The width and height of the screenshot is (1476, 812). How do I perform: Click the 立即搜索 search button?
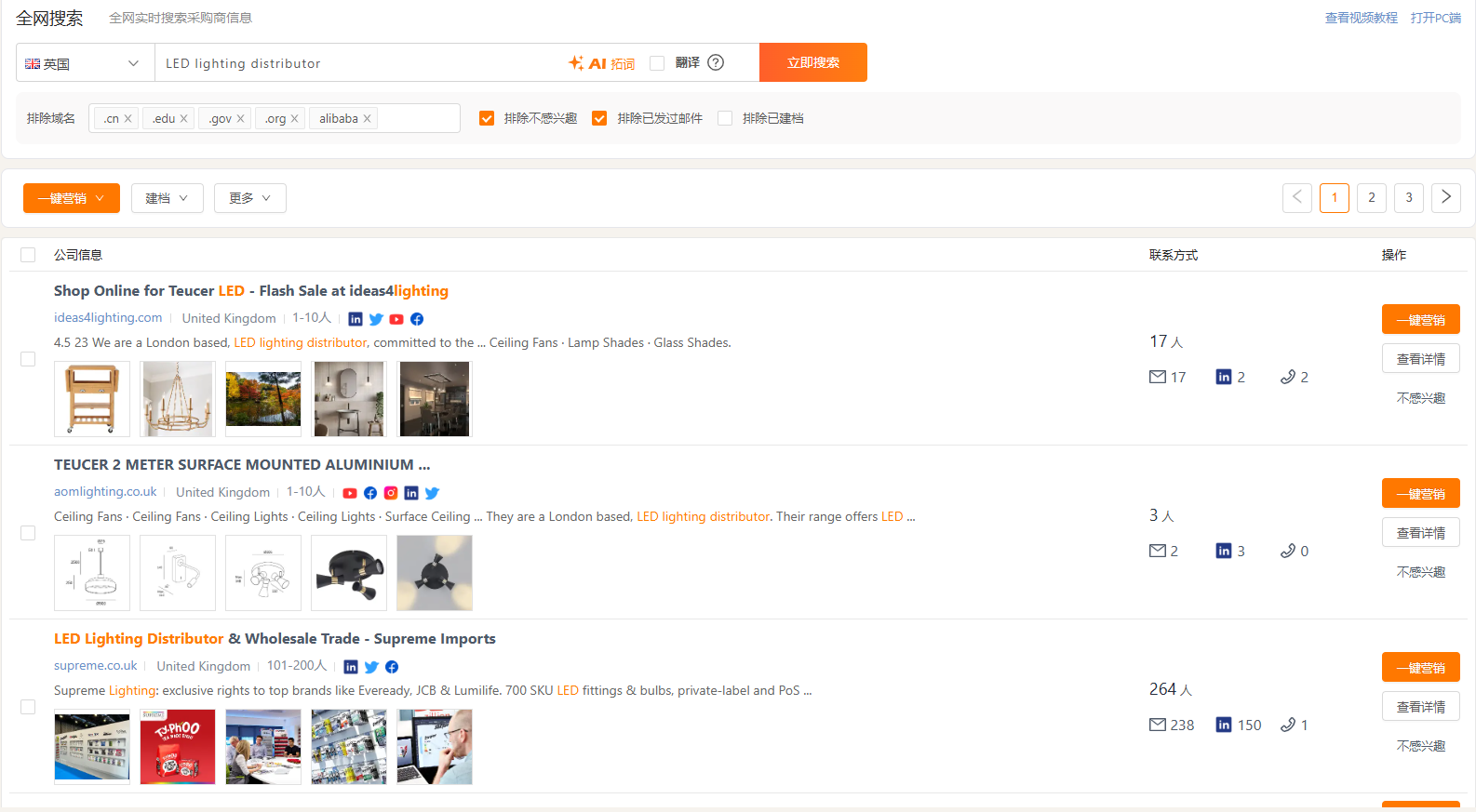813,62
